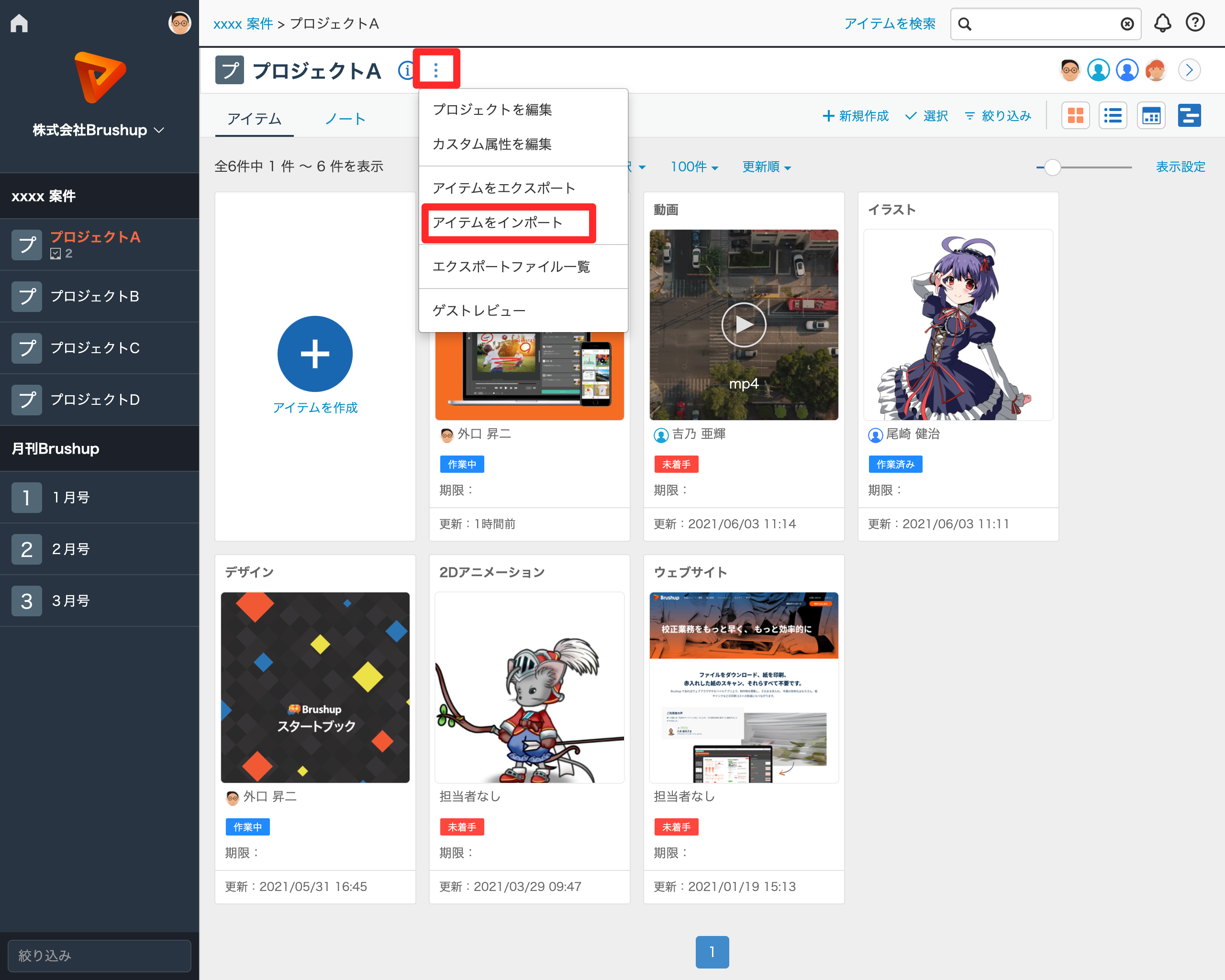Click 尾崎 健治 assignee name
The height and width of the screenshot is (980, 1225).
pos(913,434)
